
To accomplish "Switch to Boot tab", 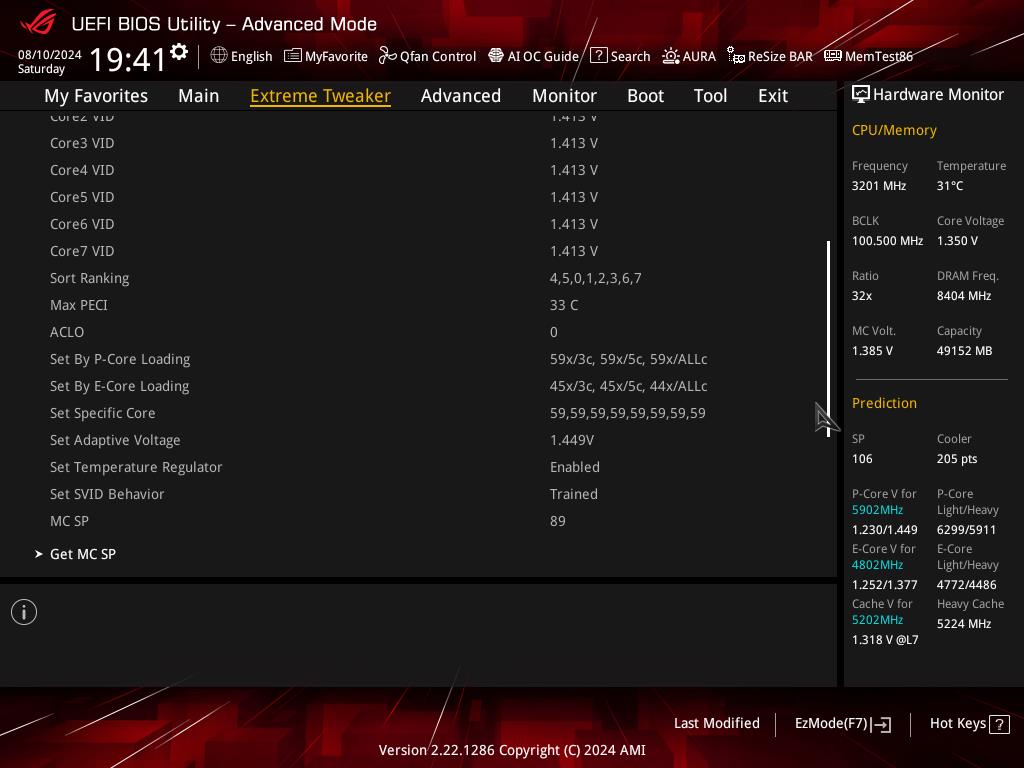I will (x=645, y=96).
